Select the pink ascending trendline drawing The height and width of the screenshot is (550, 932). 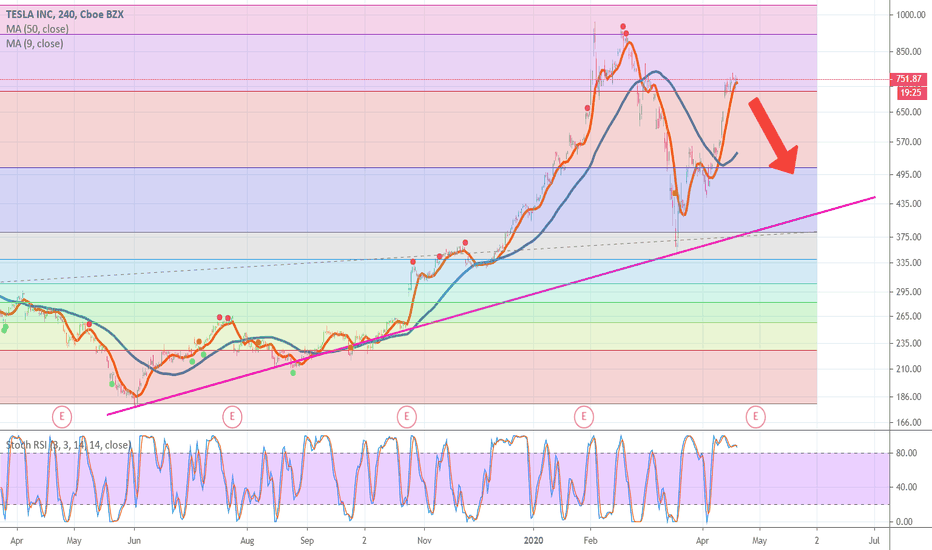pyautogui.click(x=490, y=306)
